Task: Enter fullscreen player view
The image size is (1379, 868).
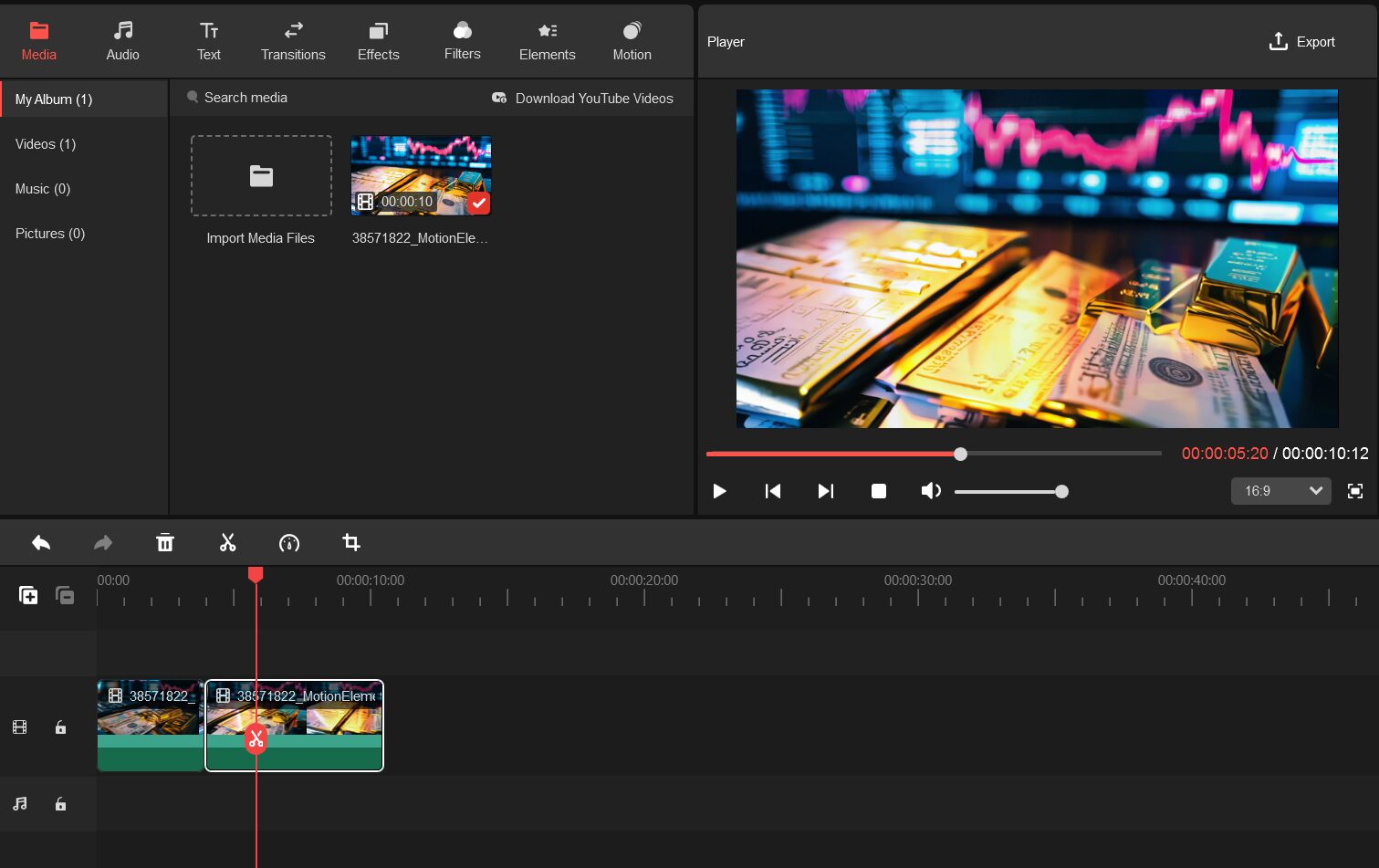Action: point(1355,491)
